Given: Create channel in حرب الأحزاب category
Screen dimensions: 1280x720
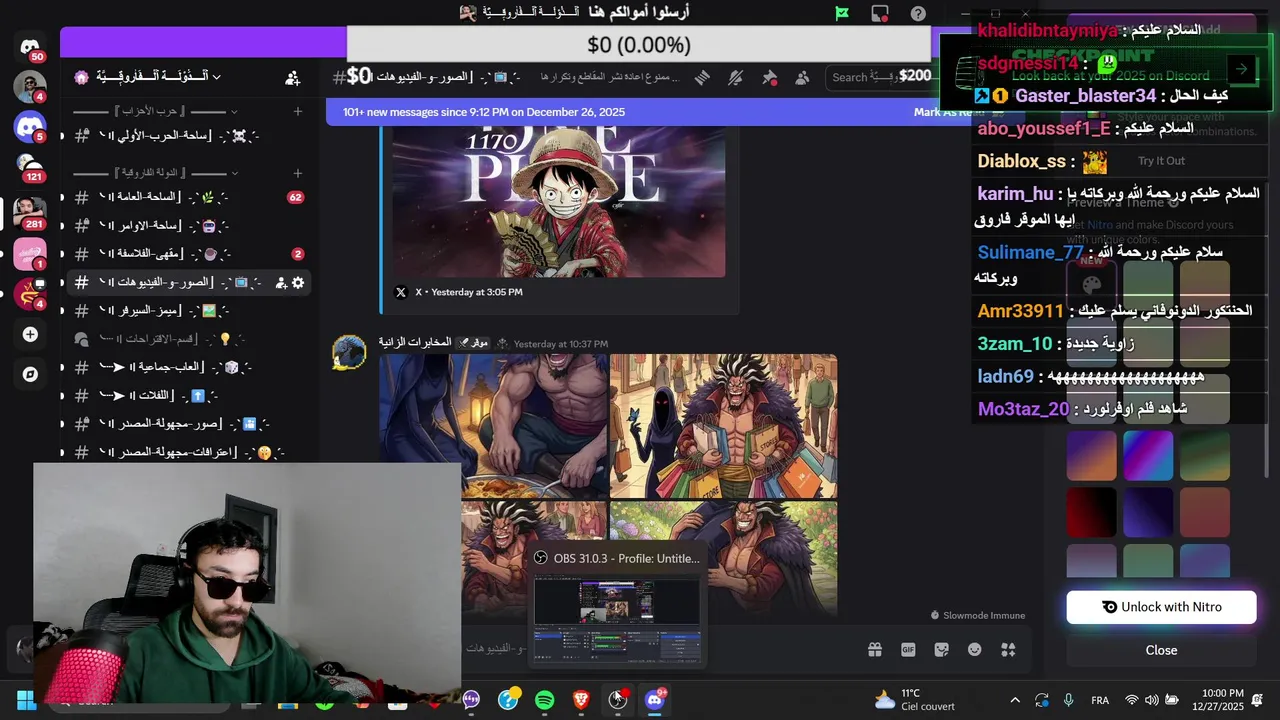Looking at the screenshot, I should (297, 112).
